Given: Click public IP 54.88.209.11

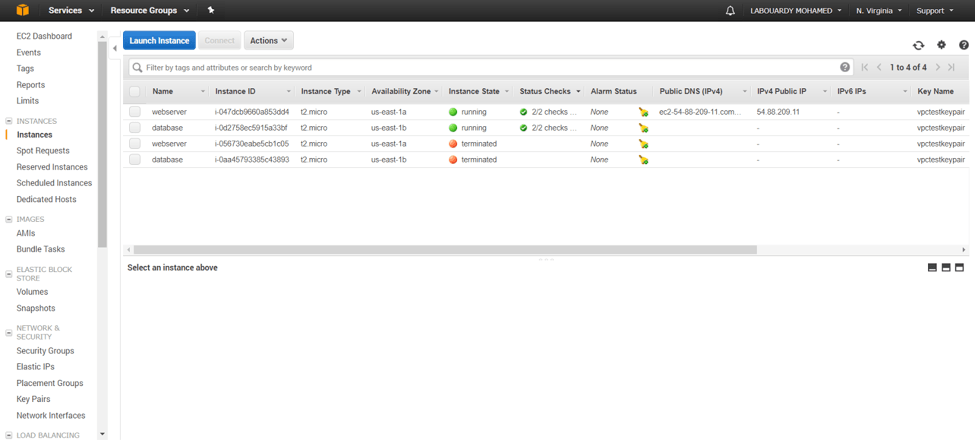Looking at the screenshot, I should [x=778, y=112].
